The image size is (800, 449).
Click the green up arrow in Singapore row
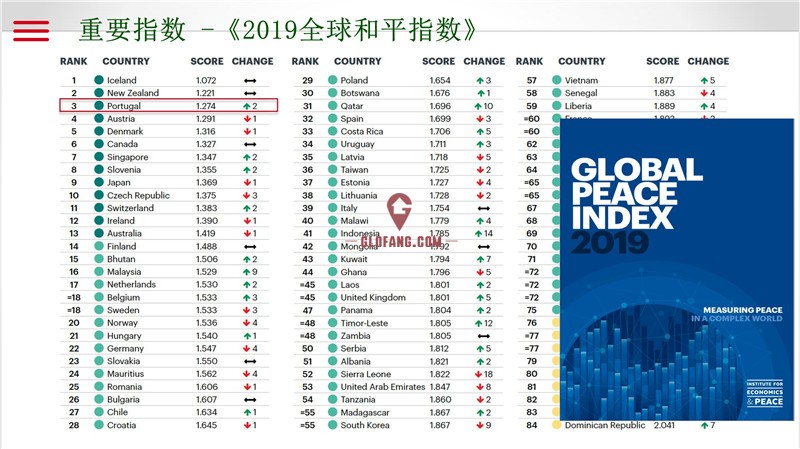point(247,157)
